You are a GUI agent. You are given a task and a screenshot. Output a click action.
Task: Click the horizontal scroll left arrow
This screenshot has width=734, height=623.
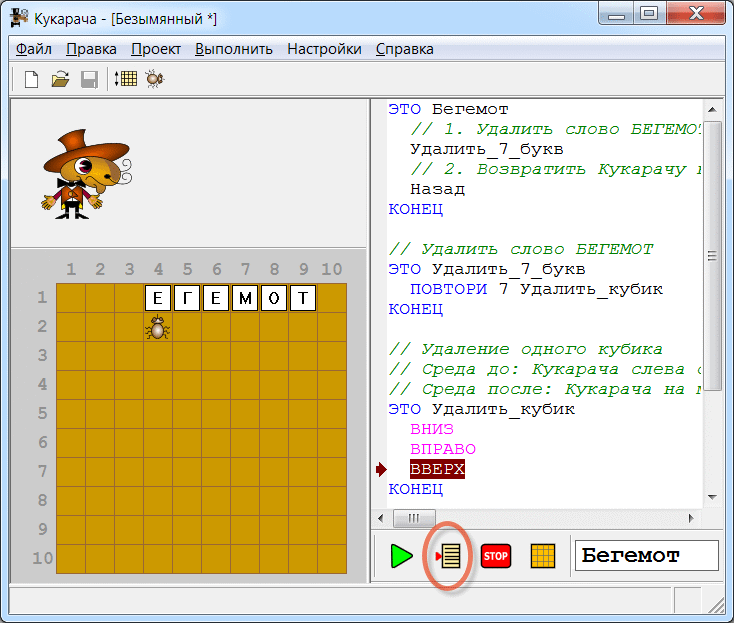point(381,518)
